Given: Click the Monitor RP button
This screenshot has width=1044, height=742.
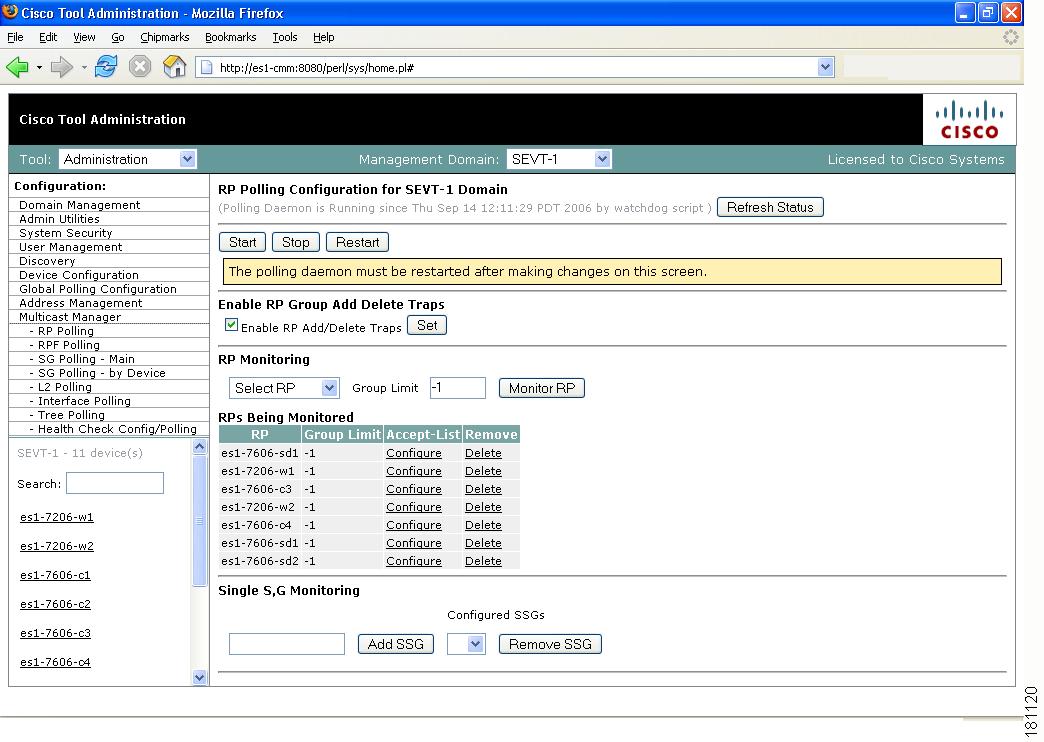Looking at the screenshot, I should pyautogui.click(x=542, y=388).
